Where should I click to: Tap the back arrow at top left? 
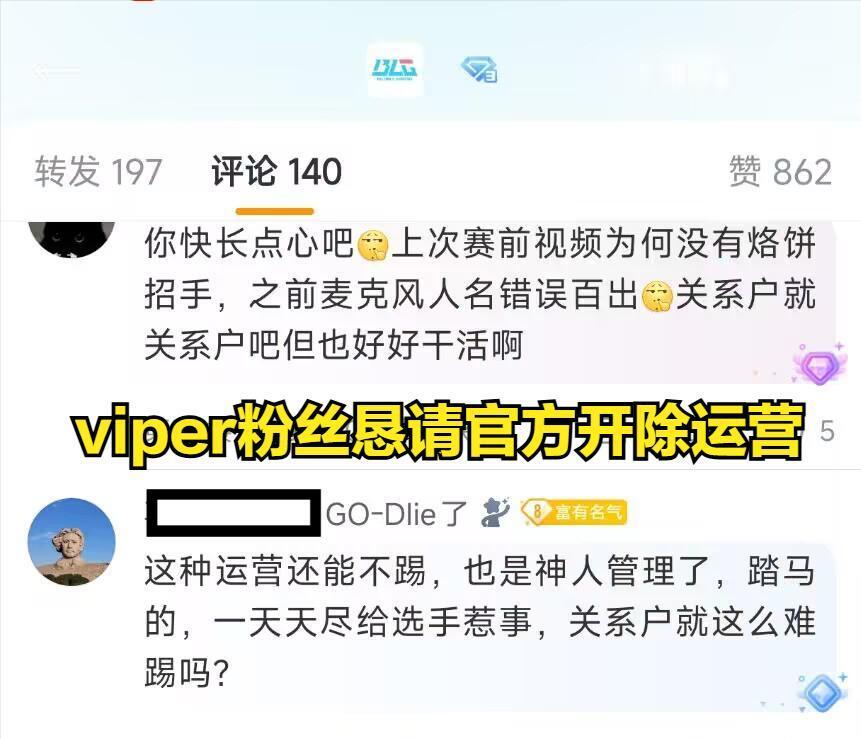coord(57,70)
